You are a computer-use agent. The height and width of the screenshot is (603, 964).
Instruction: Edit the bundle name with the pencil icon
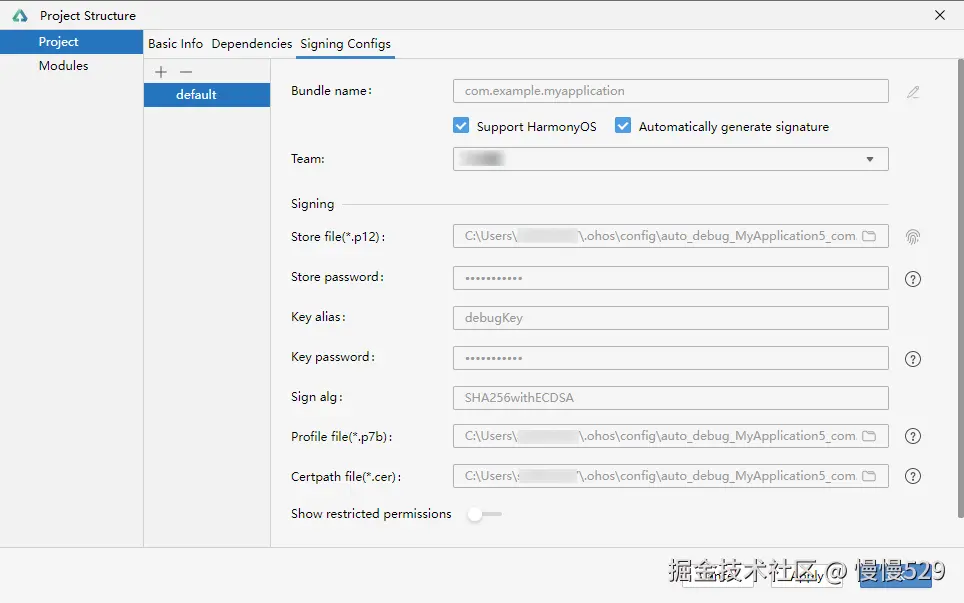pos(913,92)
